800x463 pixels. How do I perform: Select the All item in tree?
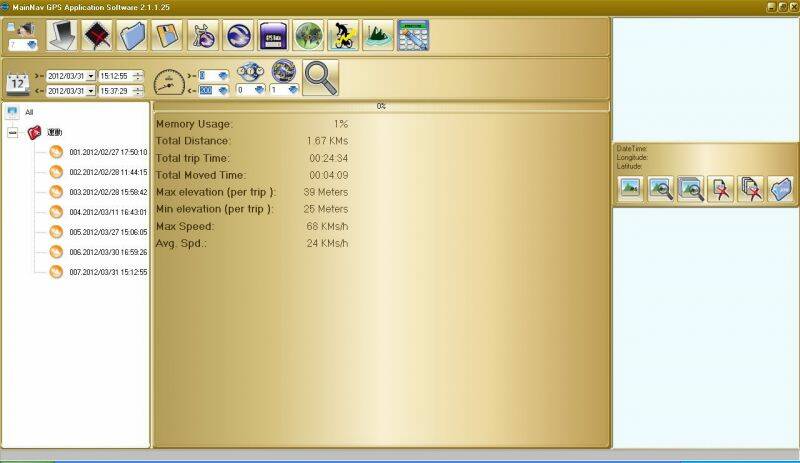(x=29, y=112)
